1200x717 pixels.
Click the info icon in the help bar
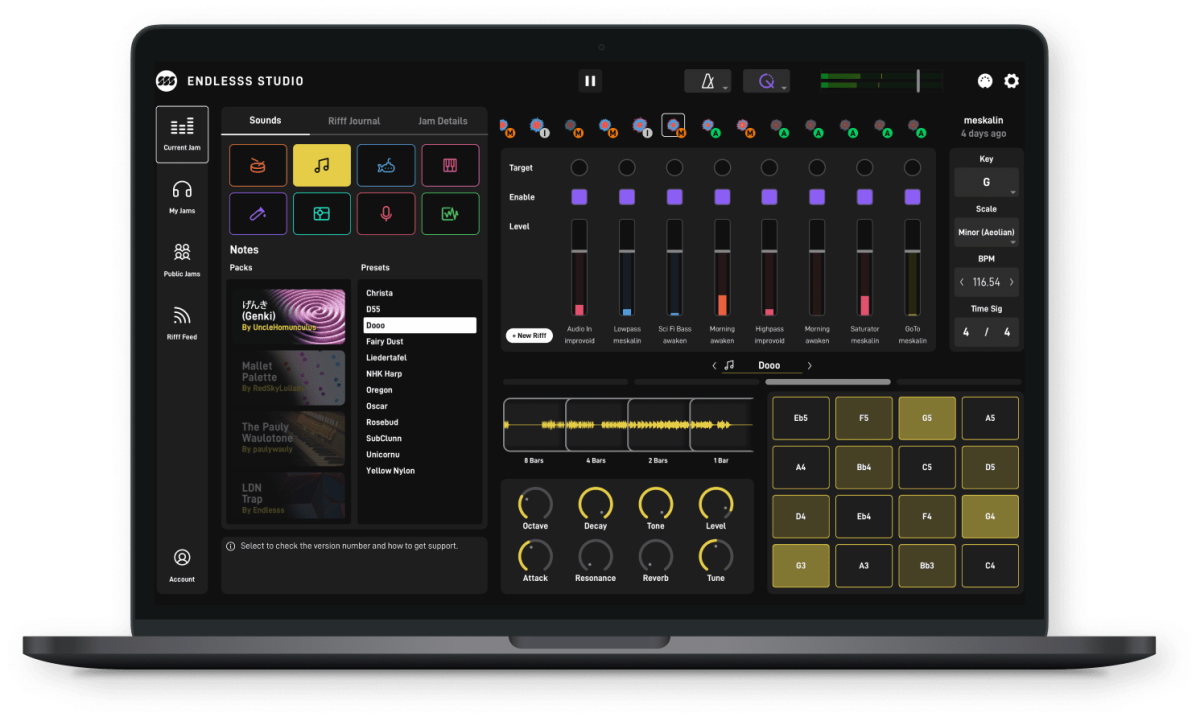[x=231, y=546]
